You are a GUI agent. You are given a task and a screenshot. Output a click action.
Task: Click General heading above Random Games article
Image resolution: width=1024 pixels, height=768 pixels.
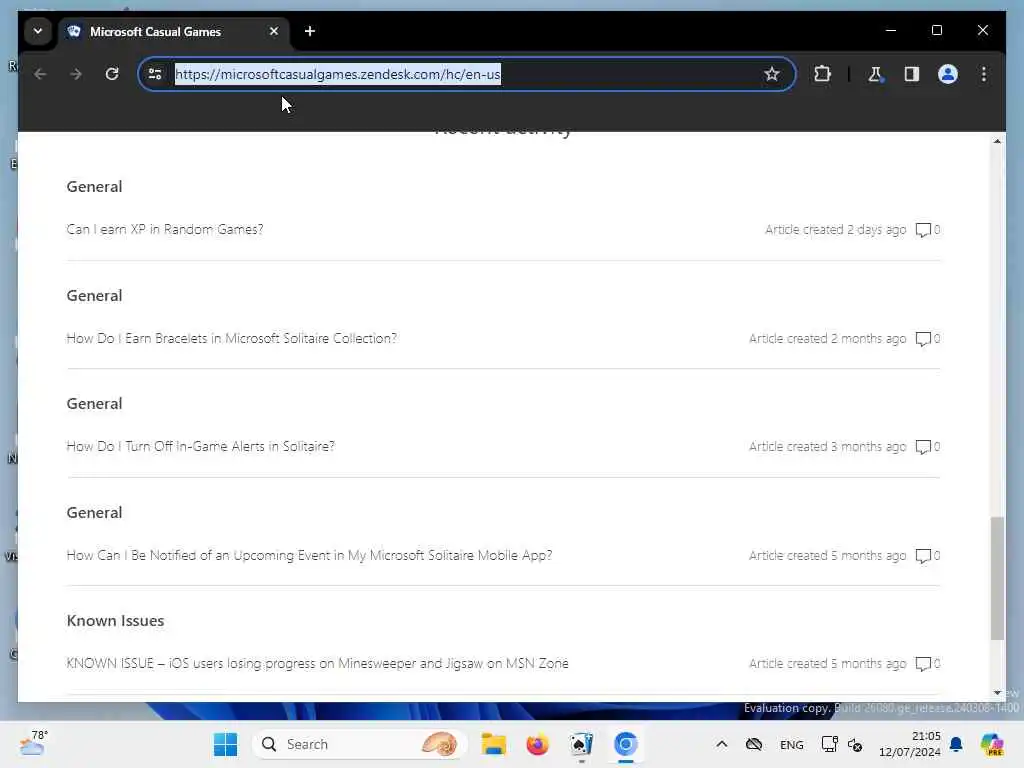pyautogui.click(x=94, y=187)
